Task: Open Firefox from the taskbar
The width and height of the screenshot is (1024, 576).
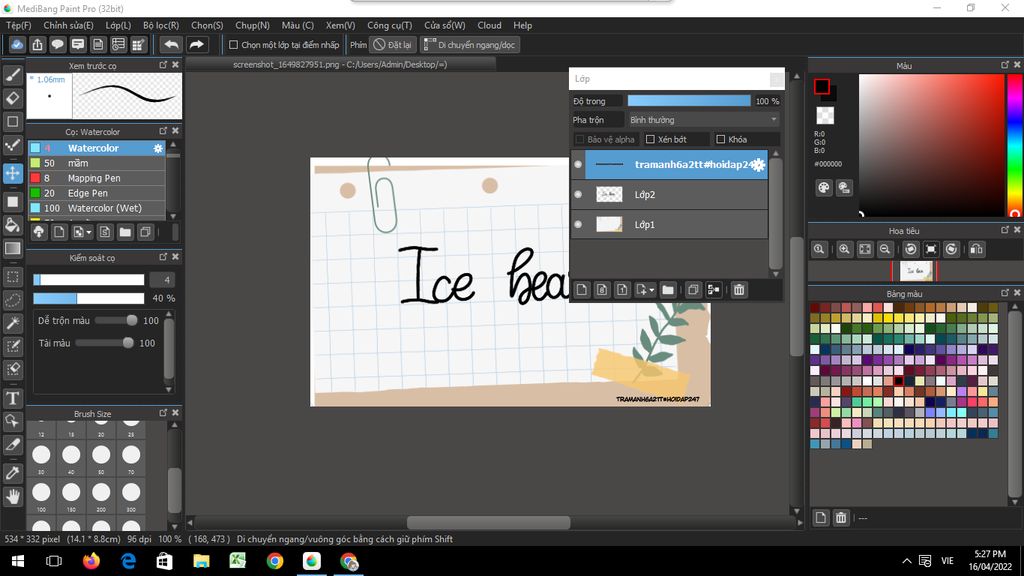Action: pos(91,561)
